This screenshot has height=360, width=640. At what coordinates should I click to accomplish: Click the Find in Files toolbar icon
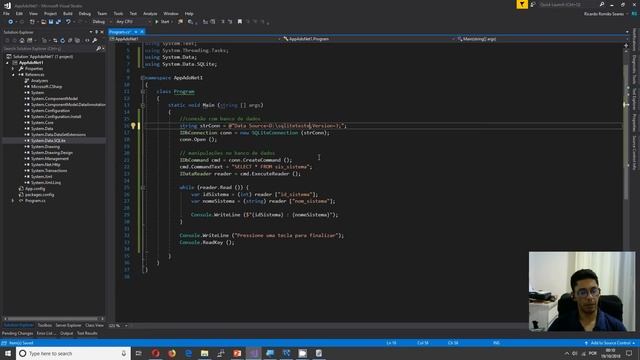coord(190,22)
